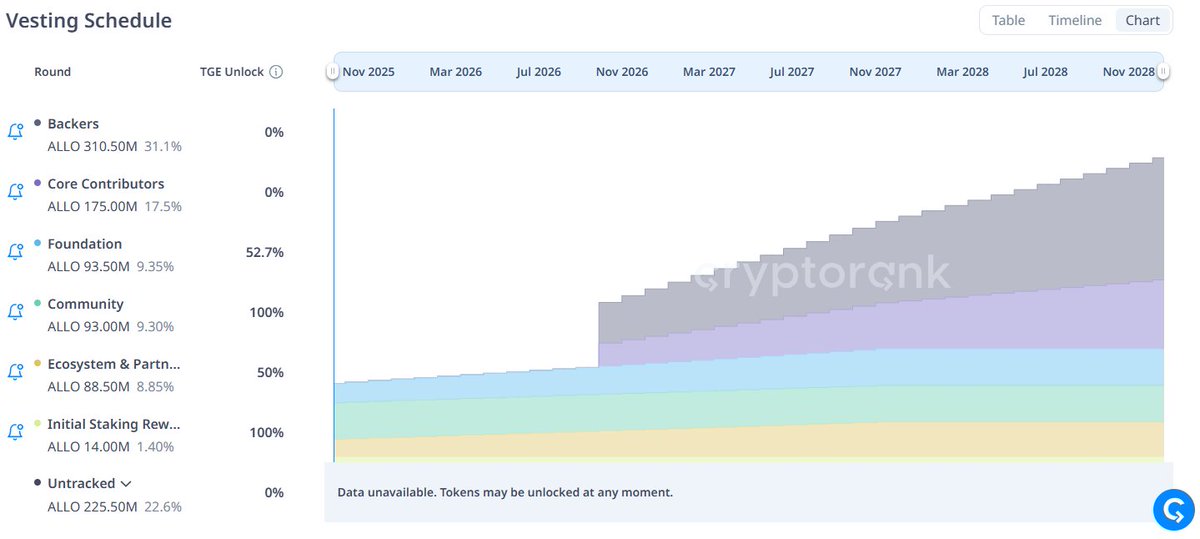The width and height of the screenshot is (1200, 539).
Task: Click the Mar 2026 label on the timeline
Action: (455, 72)
